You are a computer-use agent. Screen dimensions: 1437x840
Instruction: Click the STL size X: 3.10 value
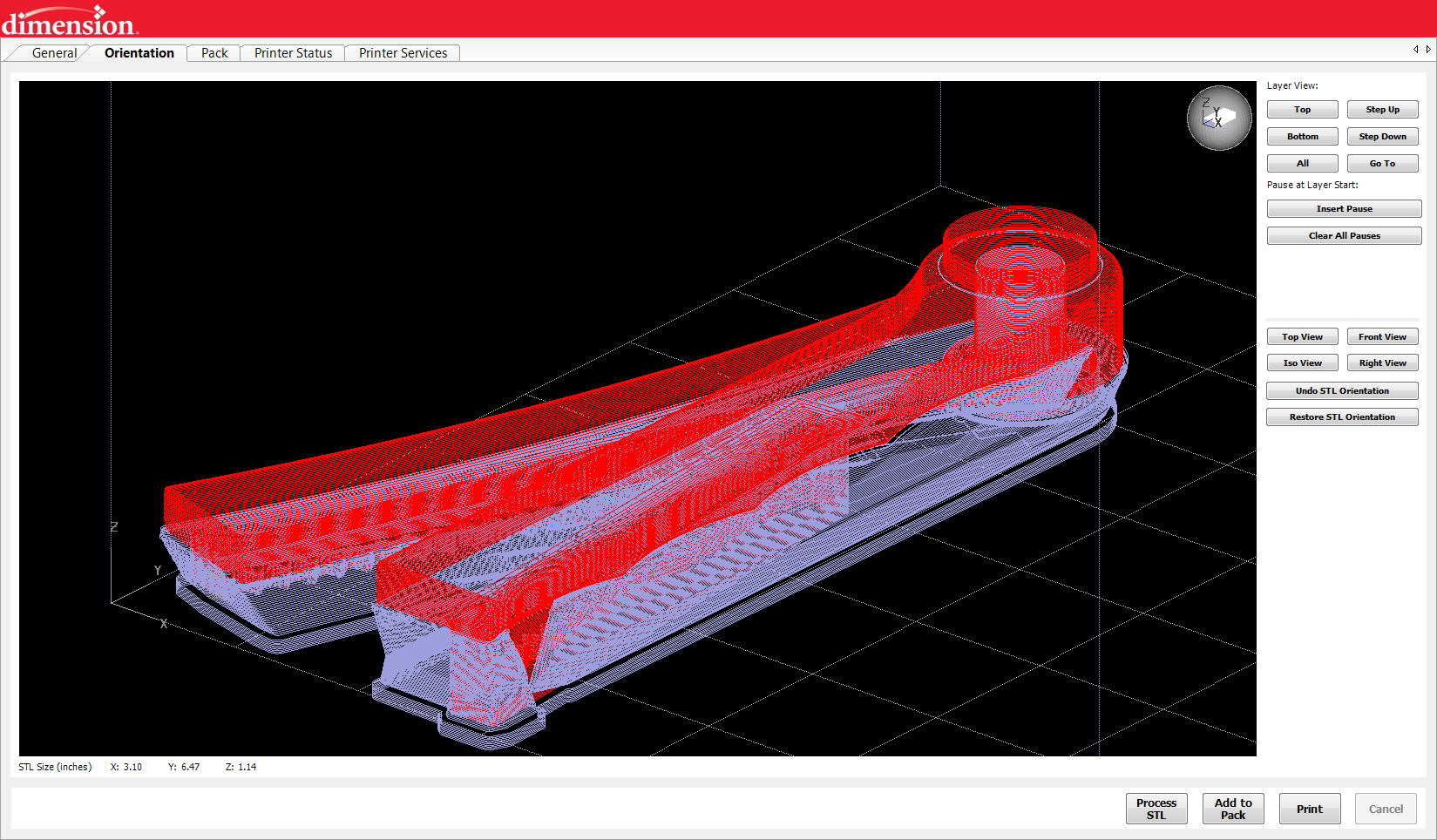126,768
